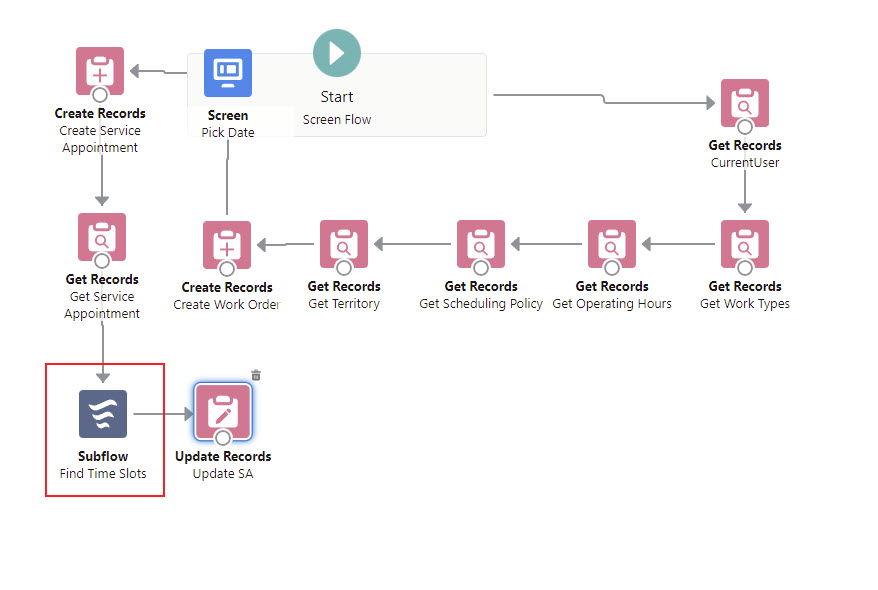Click the Update SA records icon

tap(223, 412)
